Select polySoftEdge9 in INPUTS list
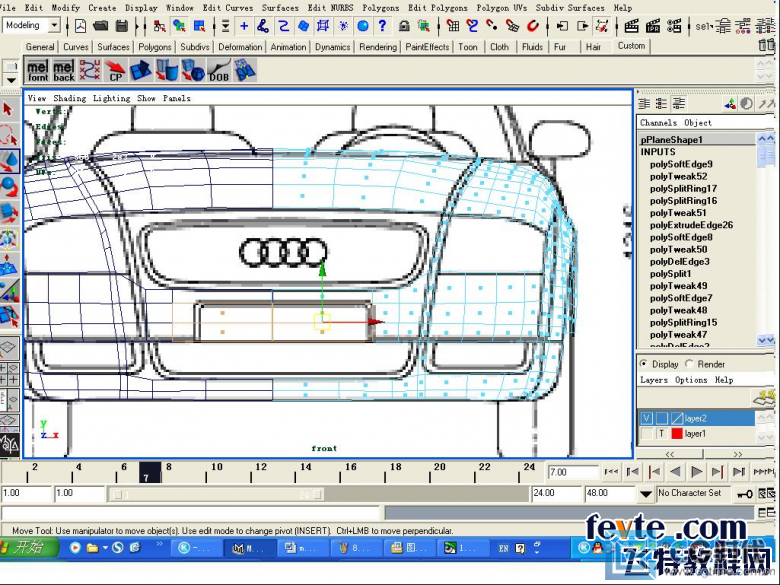780x585 pixels. pyautogui.click(x=681, y=164)
